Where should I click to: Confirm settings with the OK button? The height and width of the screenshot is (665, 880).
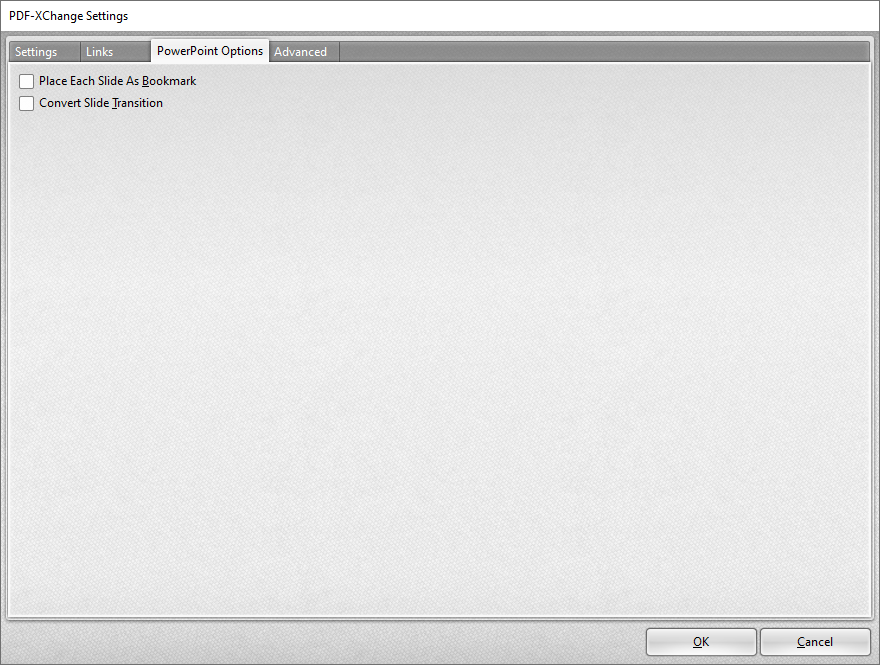tap(701, 642)
